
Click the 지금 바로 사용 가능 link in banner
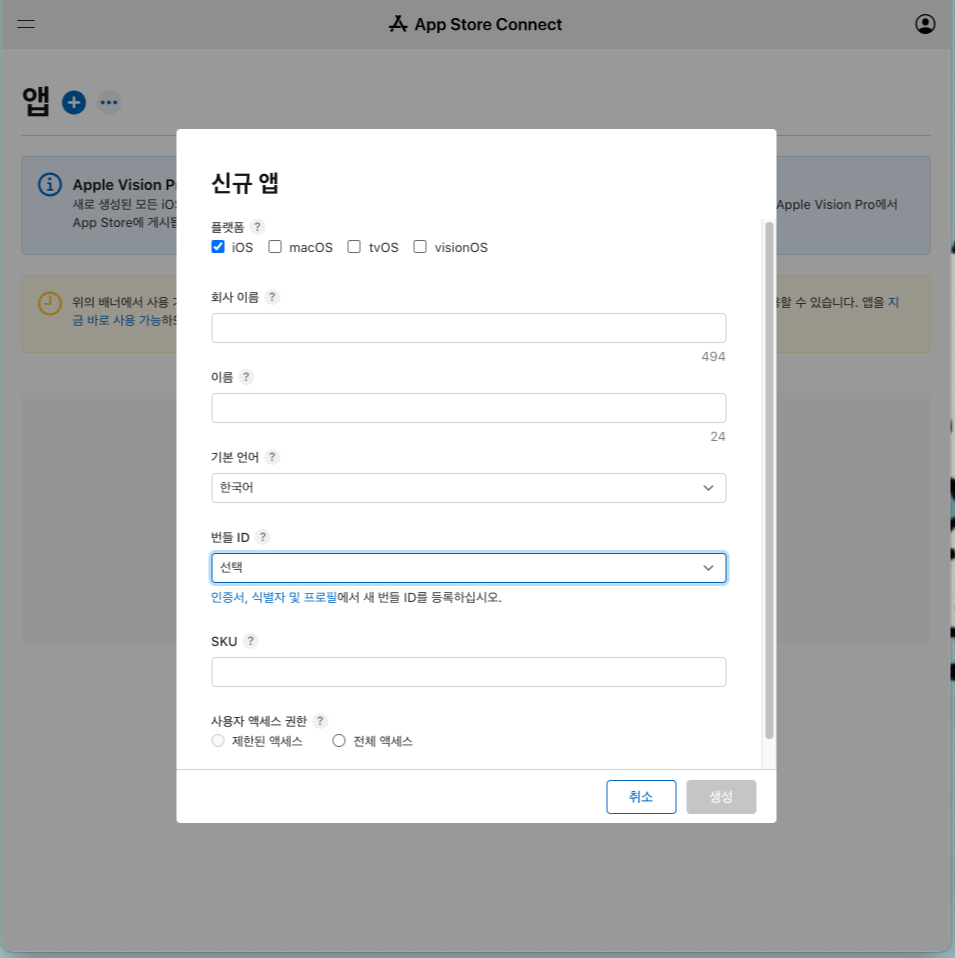[x=116, y=320]
